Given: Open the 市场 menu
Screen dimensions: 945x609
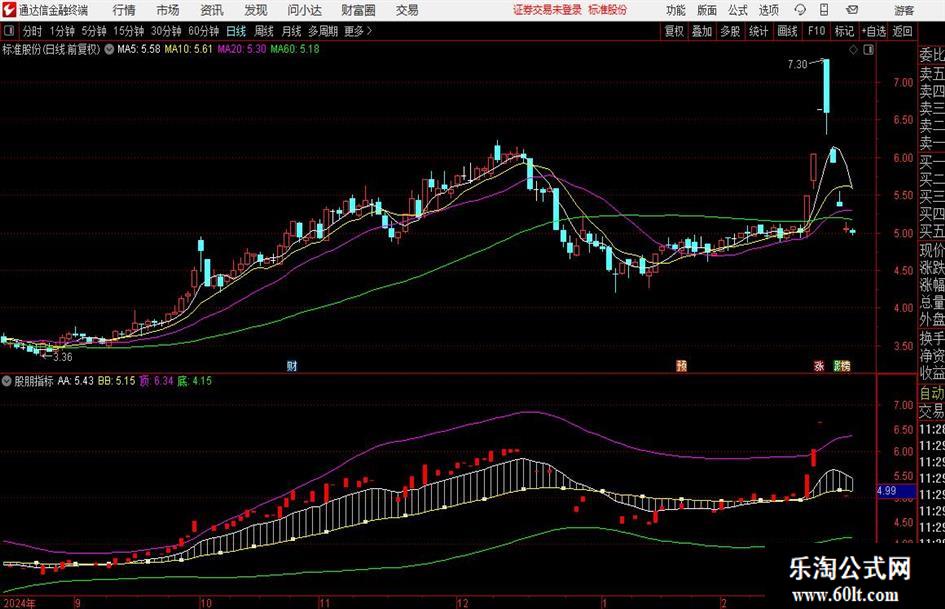Looking at the screenshot, I should click(168, 10).
